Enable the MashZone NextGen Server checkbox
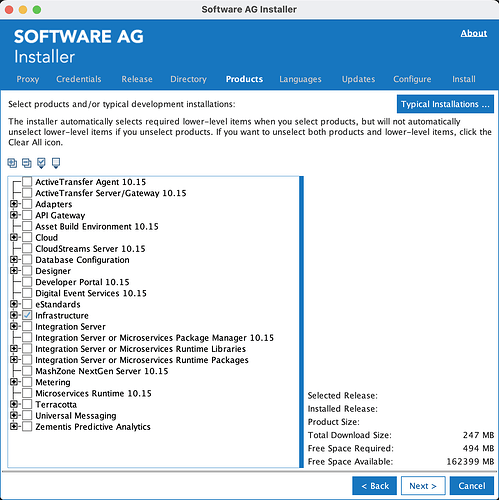The image size is (499, 500). [x=27, y=371]
